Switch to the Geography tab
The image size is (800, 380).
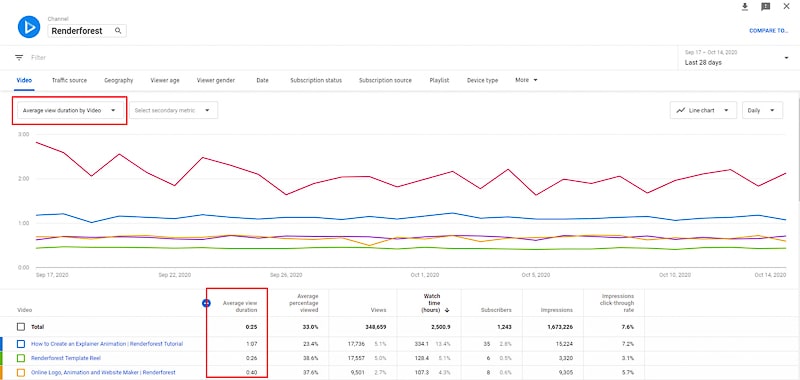(x=119, y=80)
